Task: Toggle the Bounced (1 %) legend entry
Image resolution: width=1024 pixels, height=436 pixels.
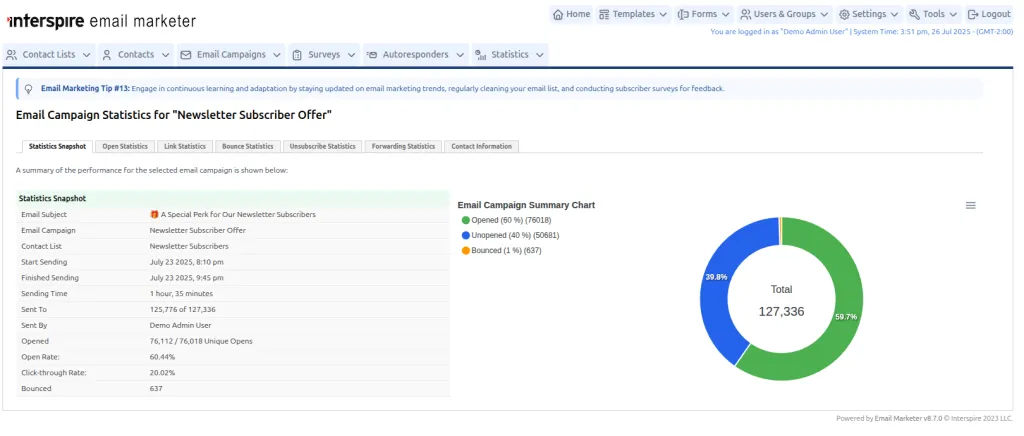Action: [x=501, y=251]
